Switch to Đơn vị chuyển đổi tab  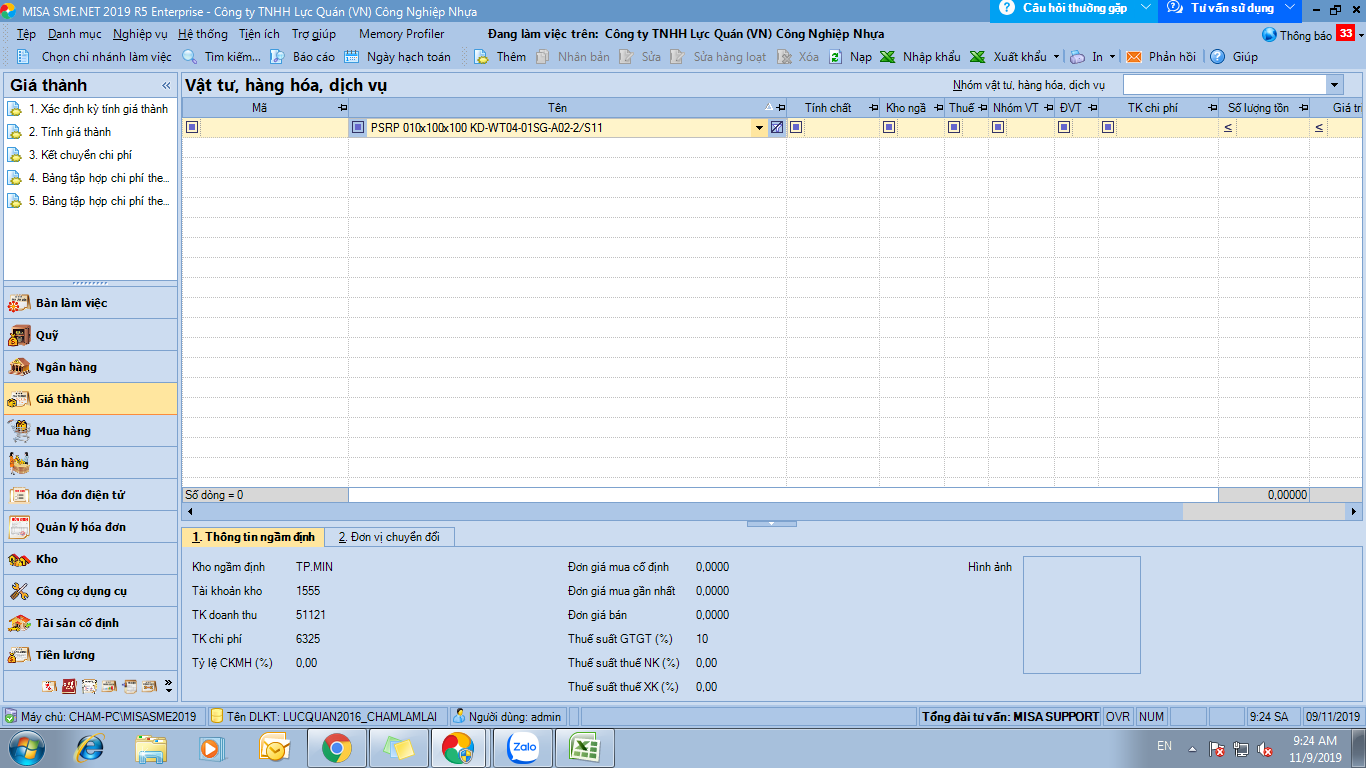[390, 537]
